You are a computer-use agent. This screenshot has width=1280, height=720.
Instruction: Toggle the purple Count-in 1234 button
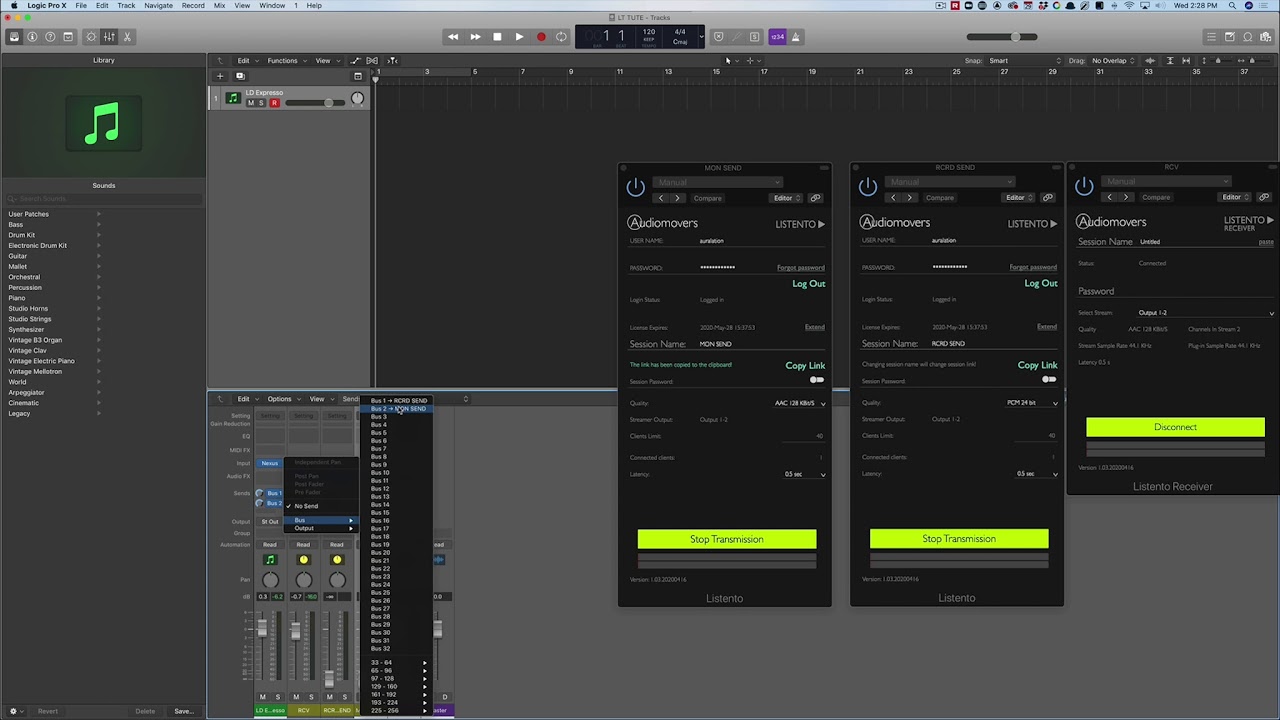[x=778, y=37]
